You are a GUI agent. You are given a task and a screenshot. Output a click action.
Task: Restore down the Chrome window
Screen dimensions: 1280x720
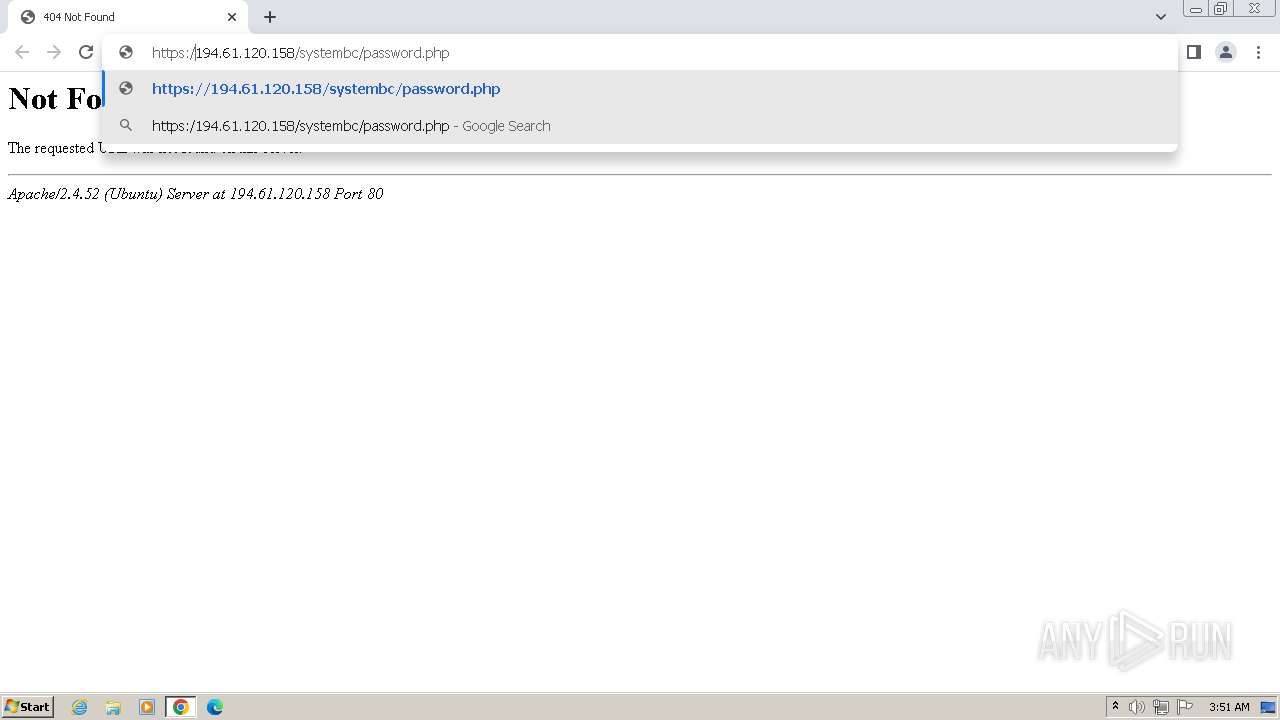point(1221,9)
